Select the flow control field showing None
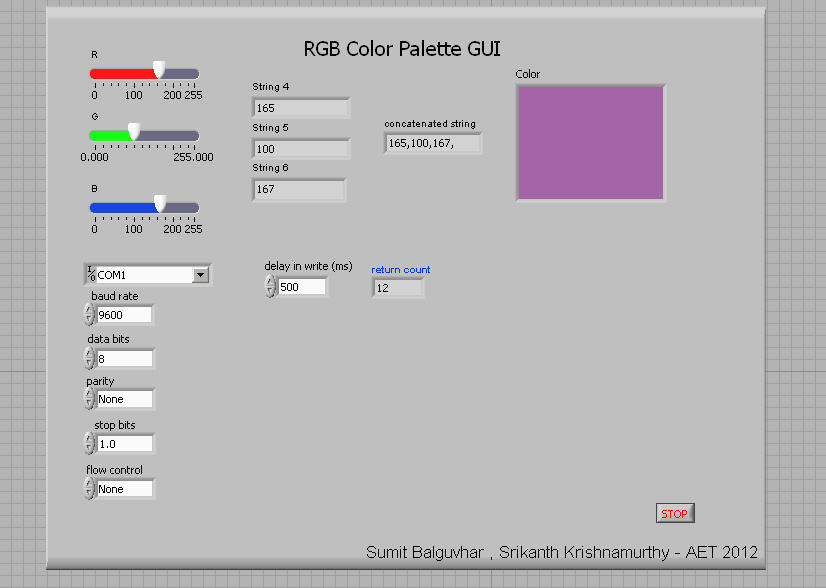This screenshot has width=826, height=588. pyautogui.click(x=125, y=489)
